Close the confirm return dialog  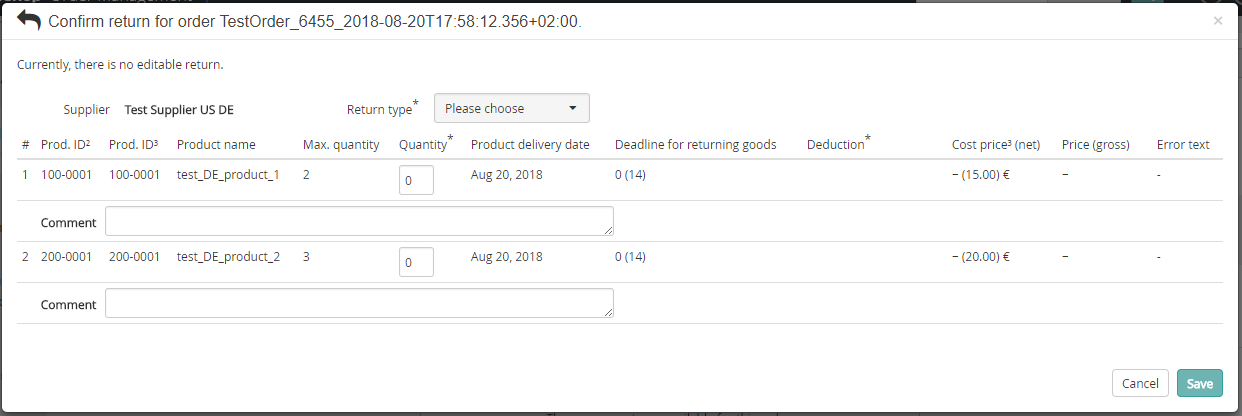[1217, 20]
